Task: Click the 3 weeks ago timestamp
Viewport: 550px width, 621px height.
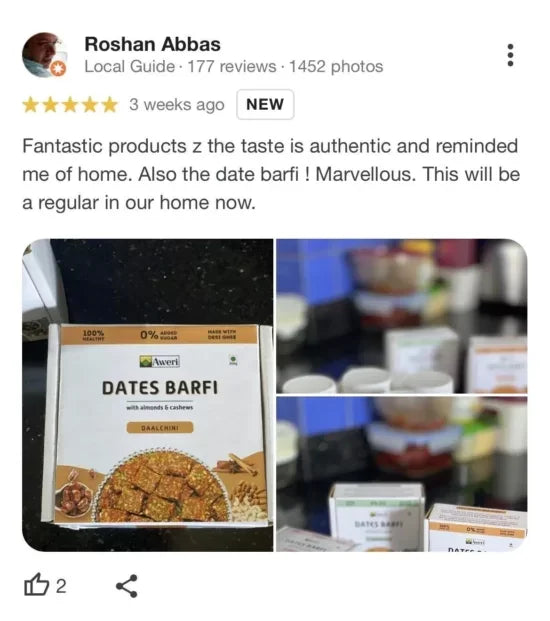Action: (x=177, y=105)
